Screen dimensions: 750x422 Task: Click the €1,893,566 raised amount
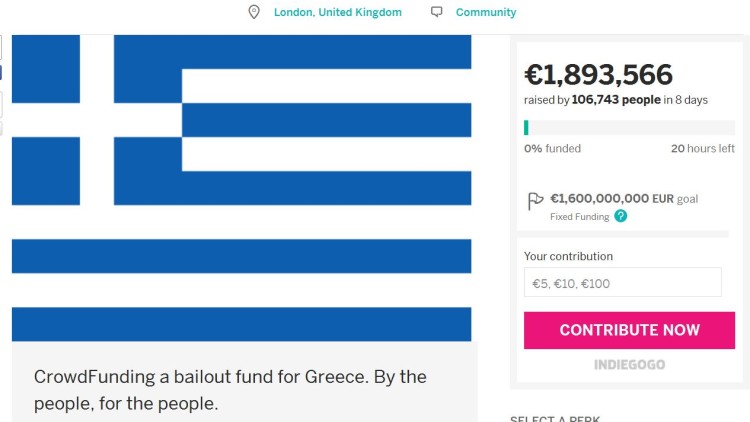click(598, 75)
